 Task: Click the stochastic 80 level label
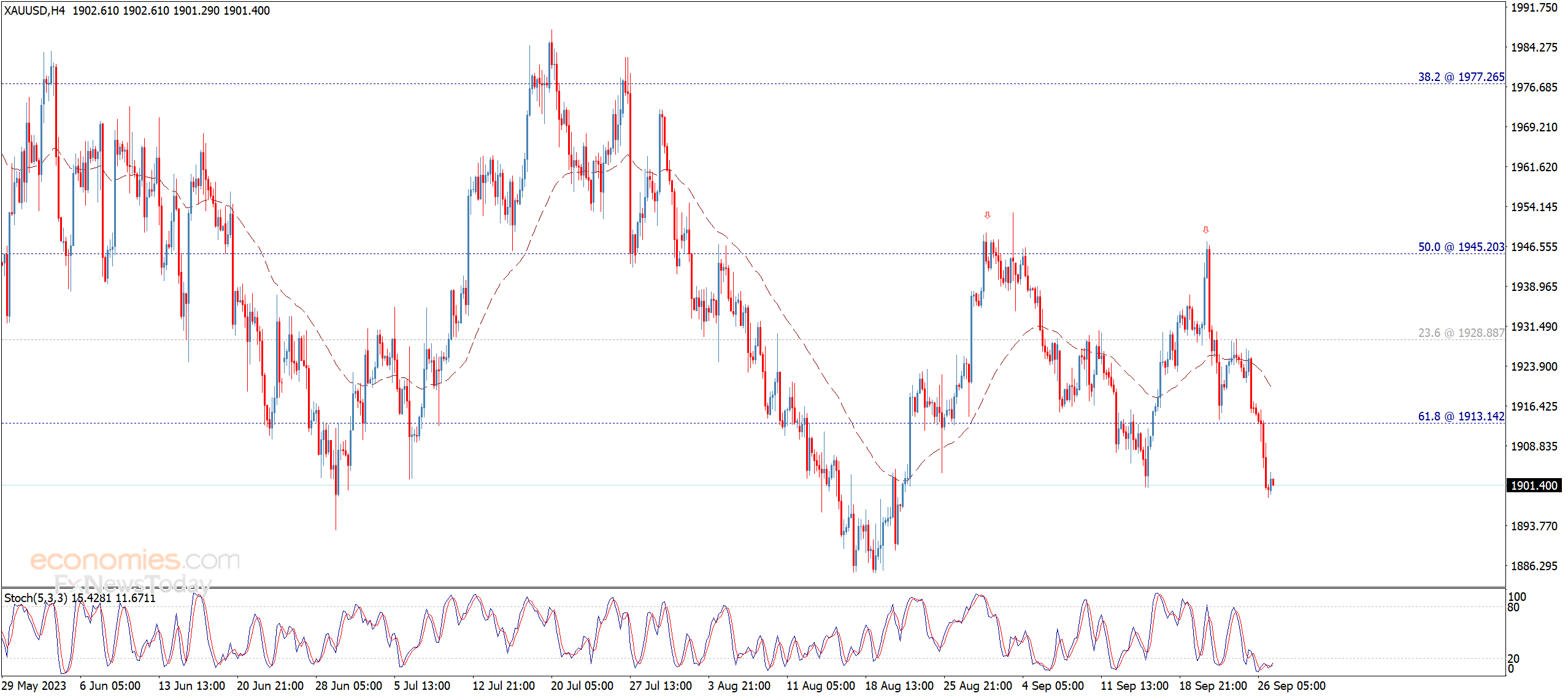click(x=1513, y=608)
